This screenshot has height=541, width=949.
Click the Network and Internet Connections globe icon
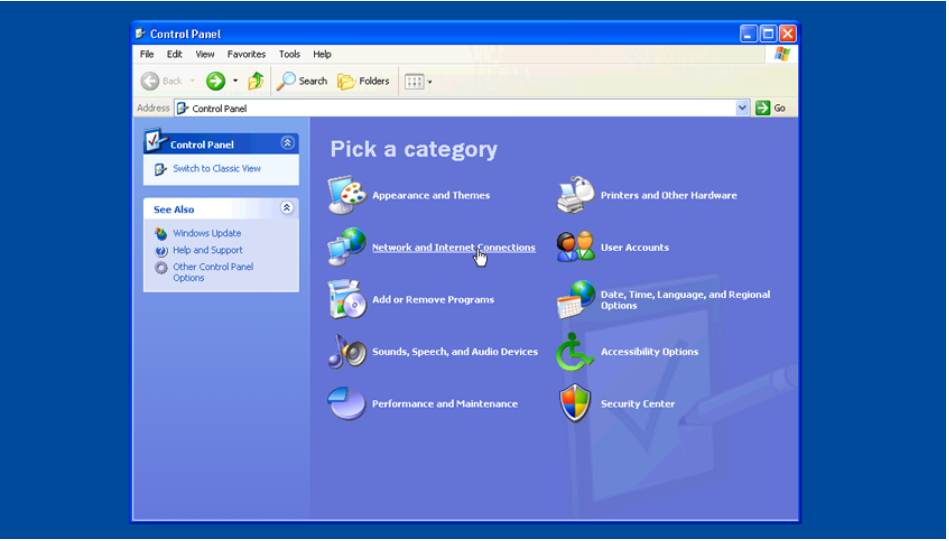pyautogui.click(x=347, y=247)
